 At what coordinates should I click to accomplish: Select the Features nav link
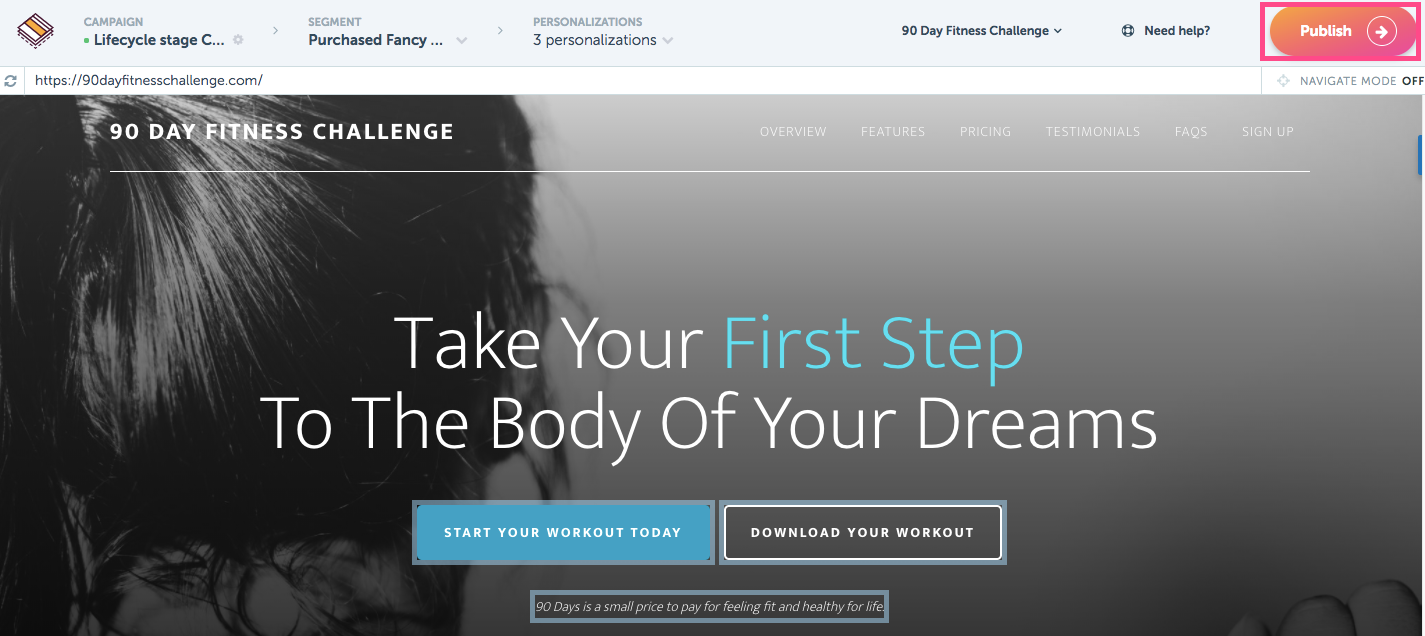point(893,132)
